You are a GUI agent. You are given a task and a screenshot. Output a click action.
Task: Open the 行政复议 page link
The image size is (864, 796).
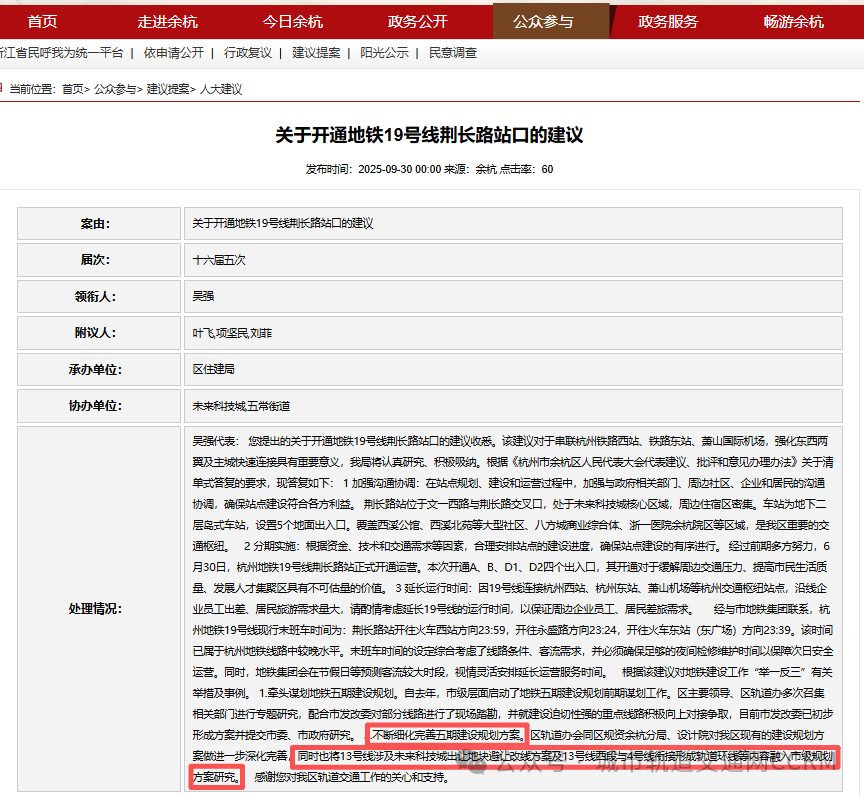(x=247, y=54)
